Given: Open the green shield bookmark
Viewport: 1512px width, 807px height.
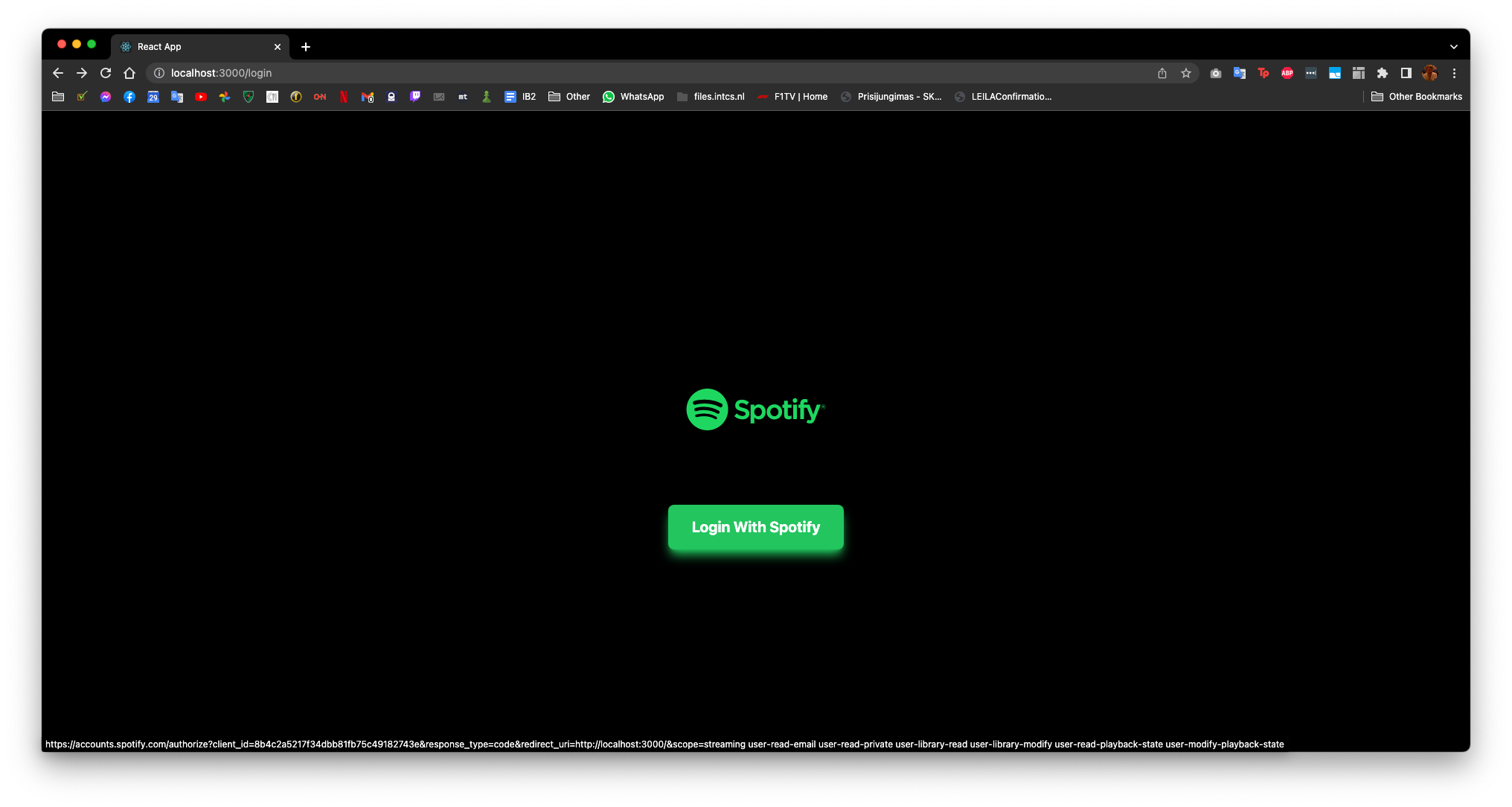Looking at the screenshot, I should [x=249, y=97].
